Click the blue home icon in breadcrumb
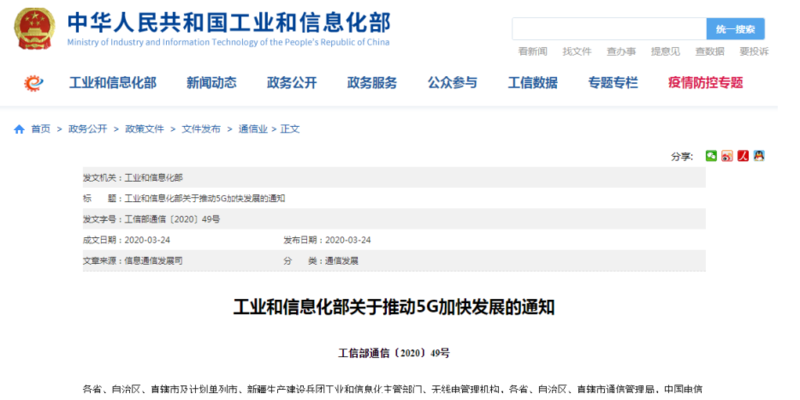 (x=19, y=129)
